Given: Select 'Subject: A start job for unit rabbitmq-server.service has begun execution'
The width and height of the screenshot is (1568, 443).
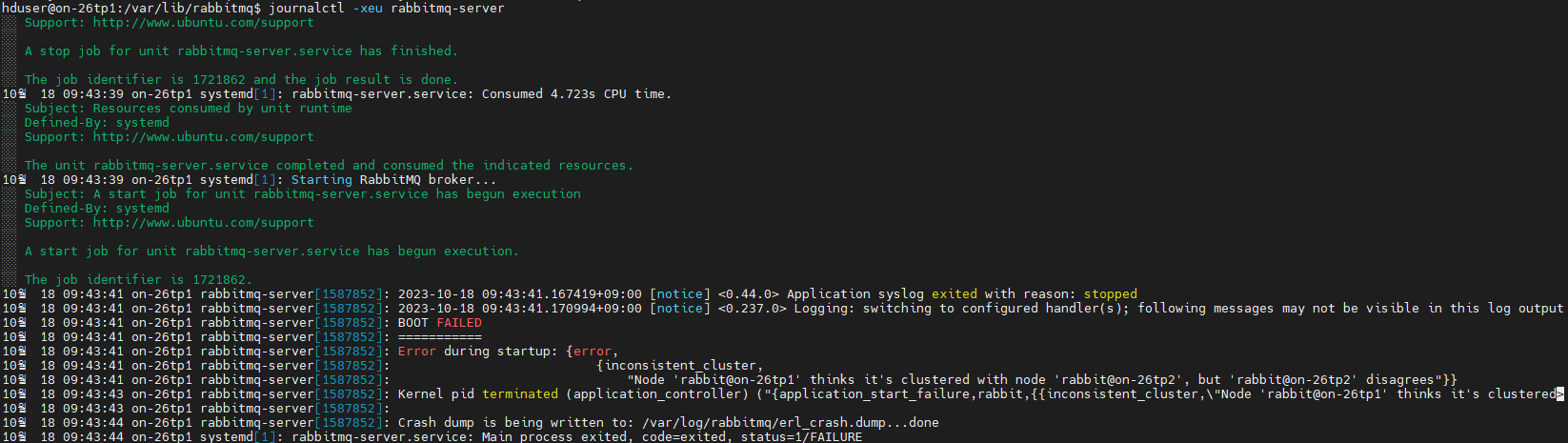Looking at the screenshot, I should [x=302, y=193].
